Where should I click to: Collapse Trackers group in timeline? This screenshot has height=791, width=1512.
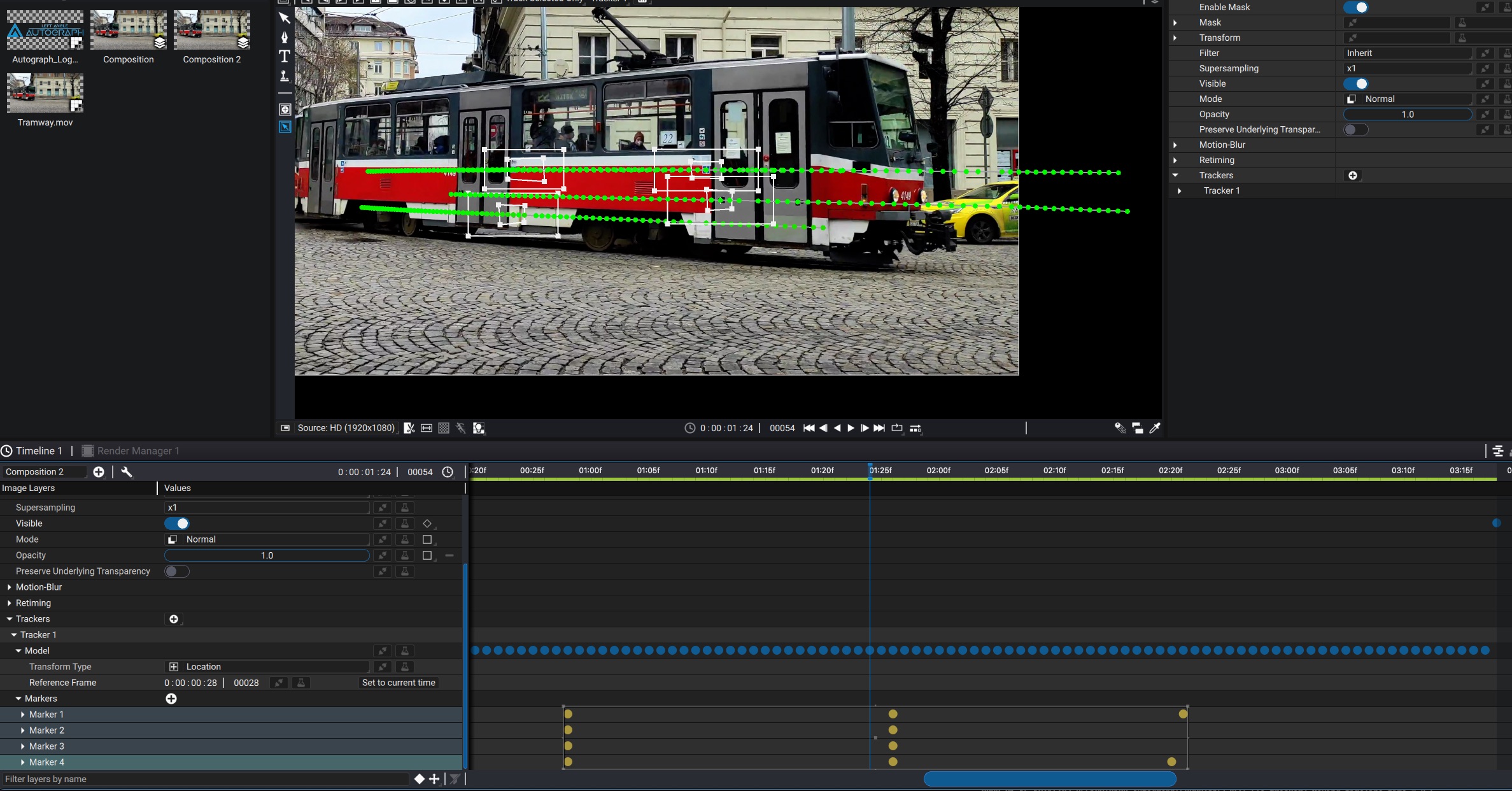10,619
